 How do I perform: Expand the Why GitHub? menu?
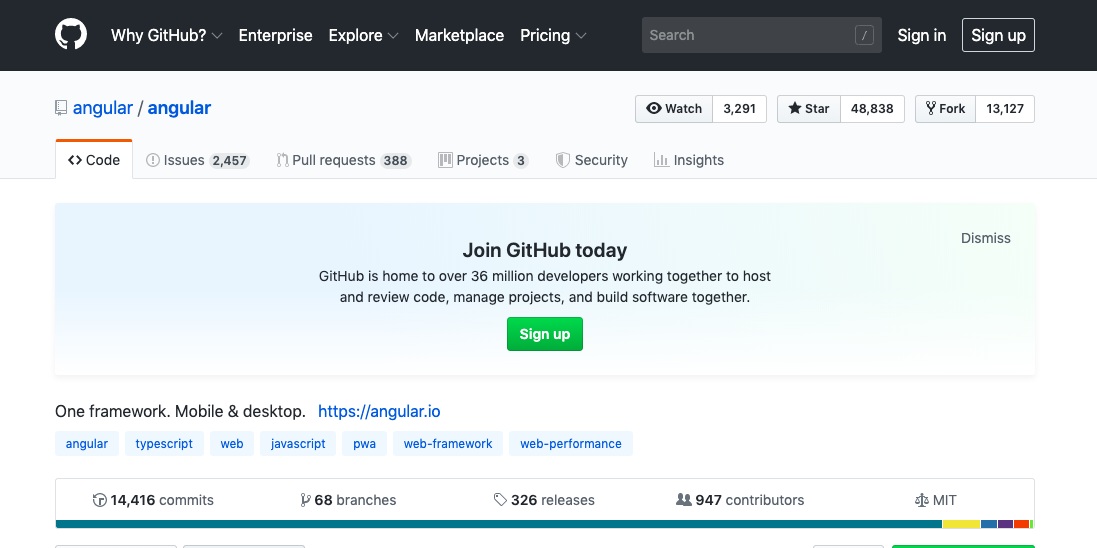click(x=167, y=35)
